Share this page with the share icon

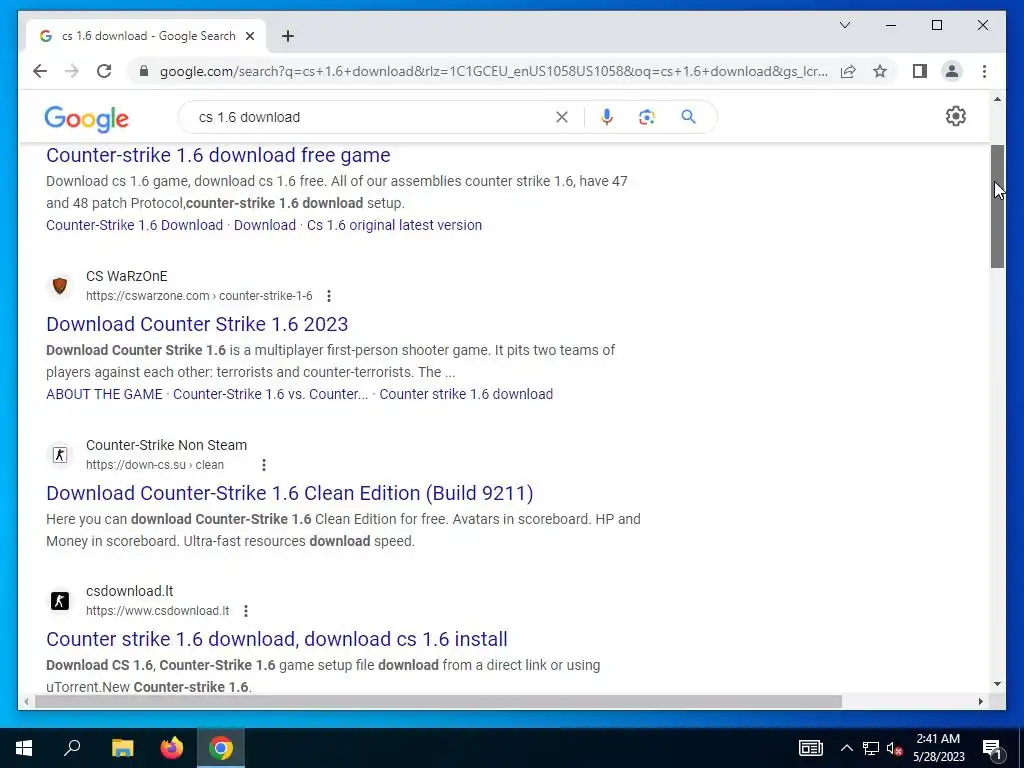[848, 71]
